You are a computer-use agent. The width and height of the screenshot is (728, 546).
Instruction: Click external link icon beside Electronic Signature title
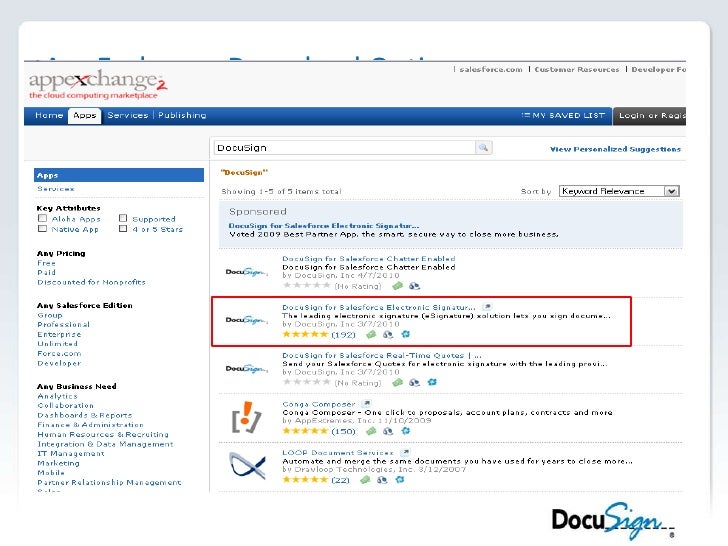click(x=487, y=307)
